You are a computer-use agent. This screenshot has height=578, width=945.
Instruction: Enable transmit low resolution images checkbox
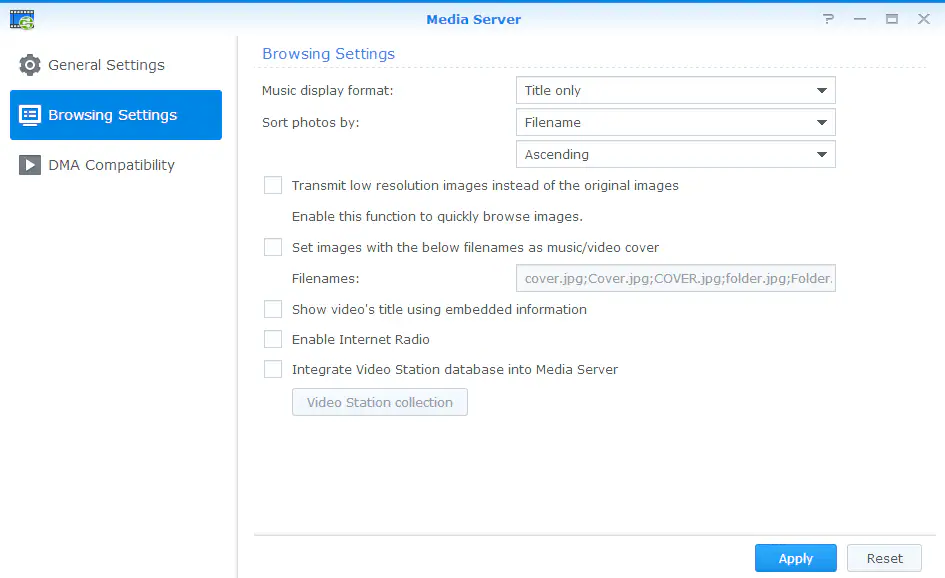[273, 185]
